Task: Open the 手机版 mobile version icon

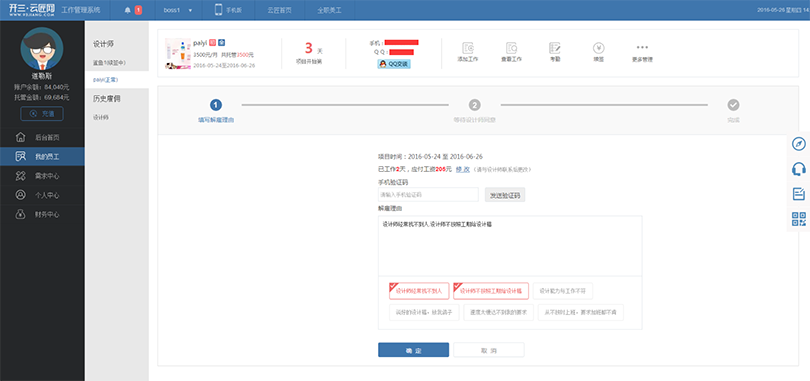Action: 219,10
